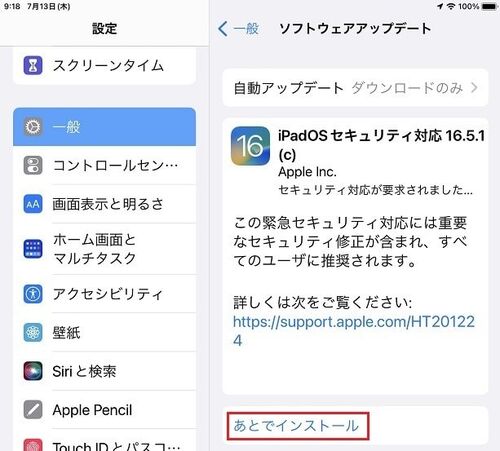Tap the Display & Brightness AA icon
500x451 pixels.
(x=33, y=204)
